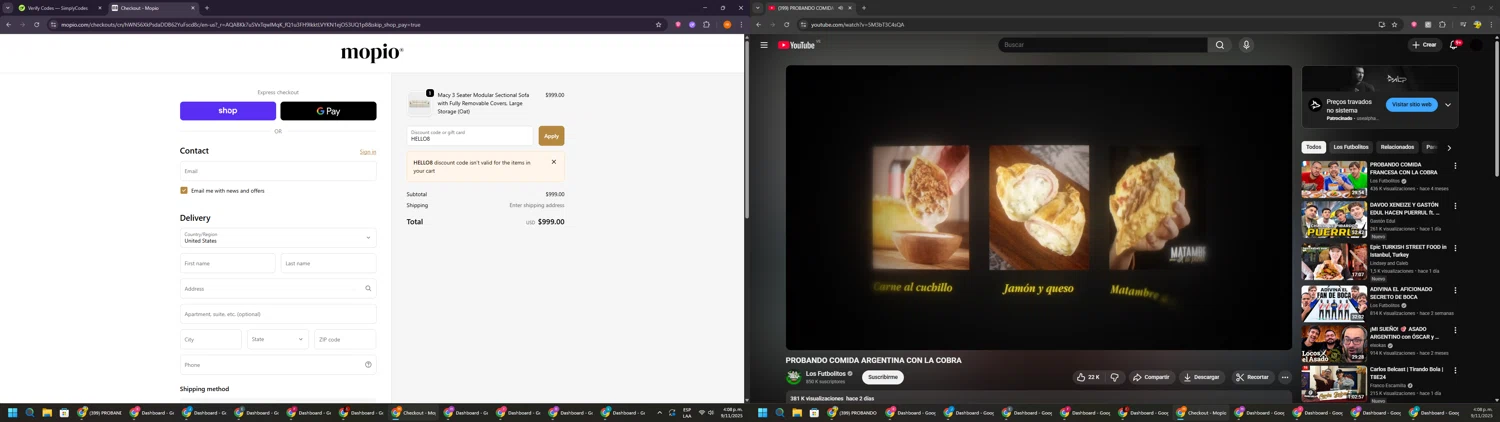Click the Recortar clip button
This screenshot has width=1500, height=422.
(x=1252, y=377)
